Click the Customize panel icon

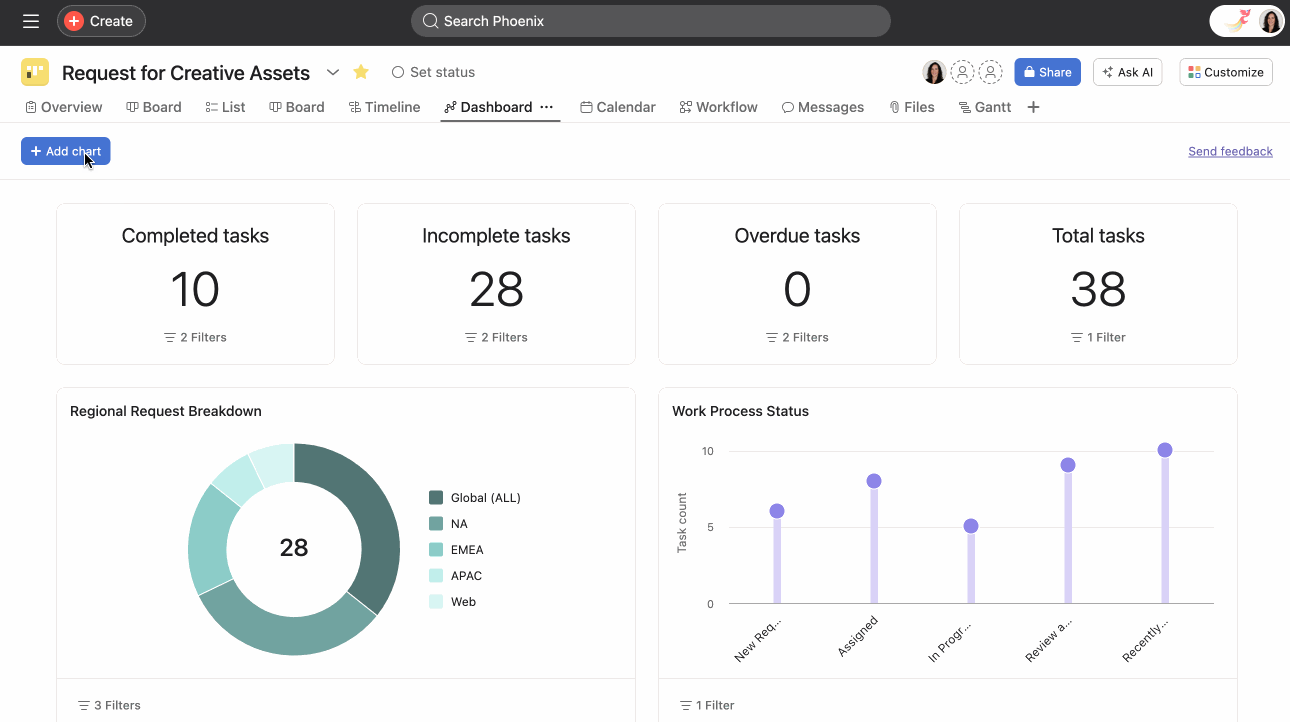coord(1193,72)
